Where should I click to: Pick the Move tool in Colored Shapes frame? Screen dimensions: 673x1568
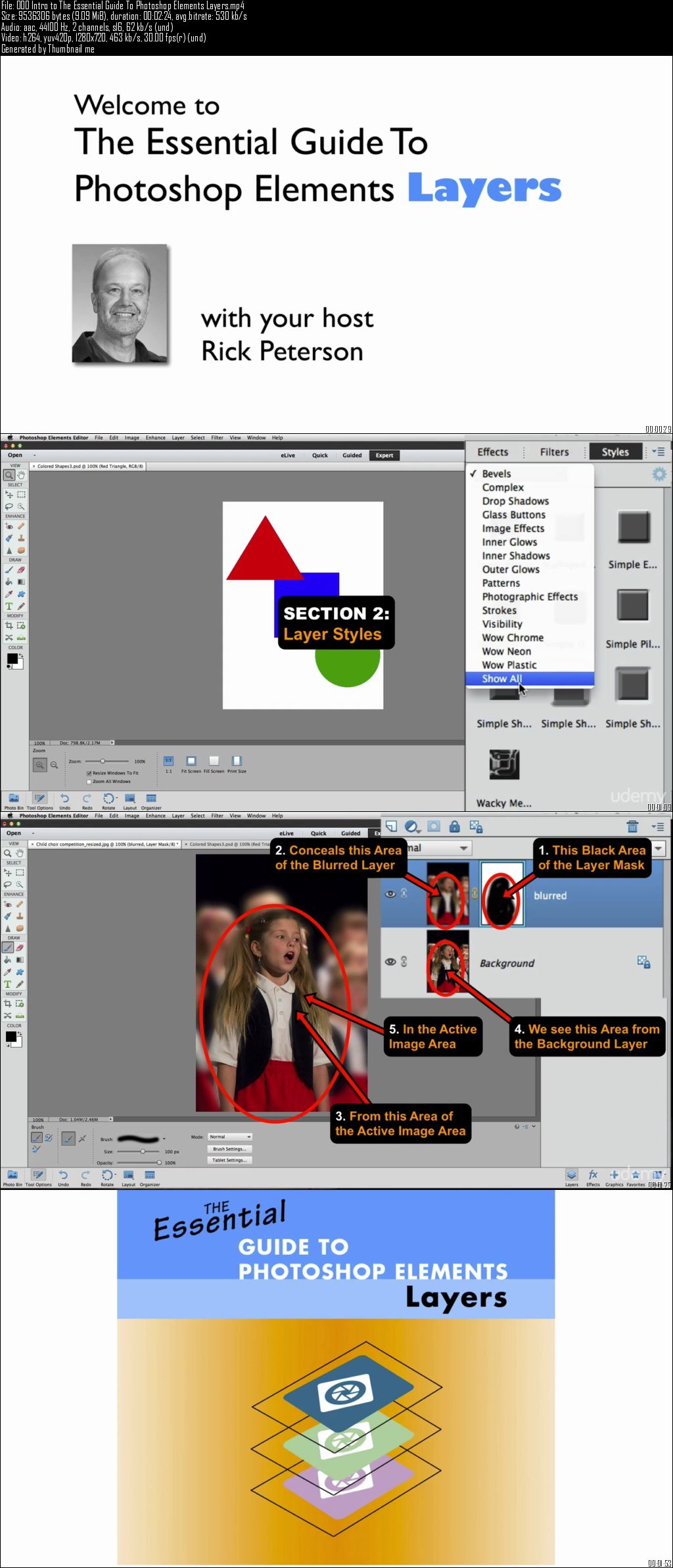click(x=9, y=494)
